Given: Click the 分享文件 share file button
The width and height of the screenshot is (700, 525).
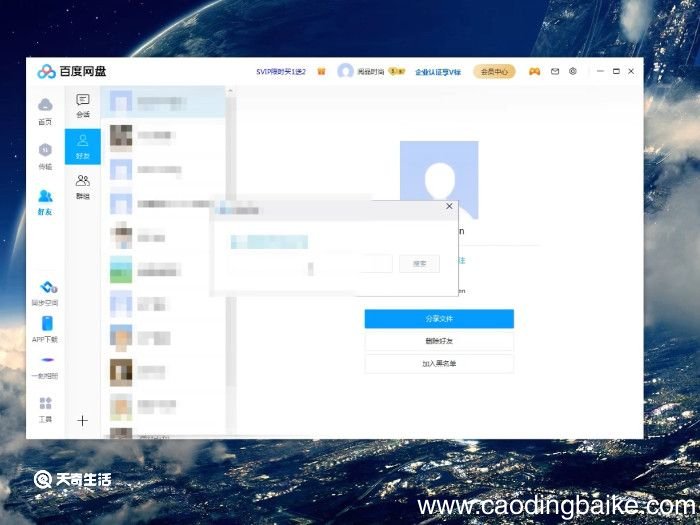Looking at the screenshot, I should click(x=439, y=319).
